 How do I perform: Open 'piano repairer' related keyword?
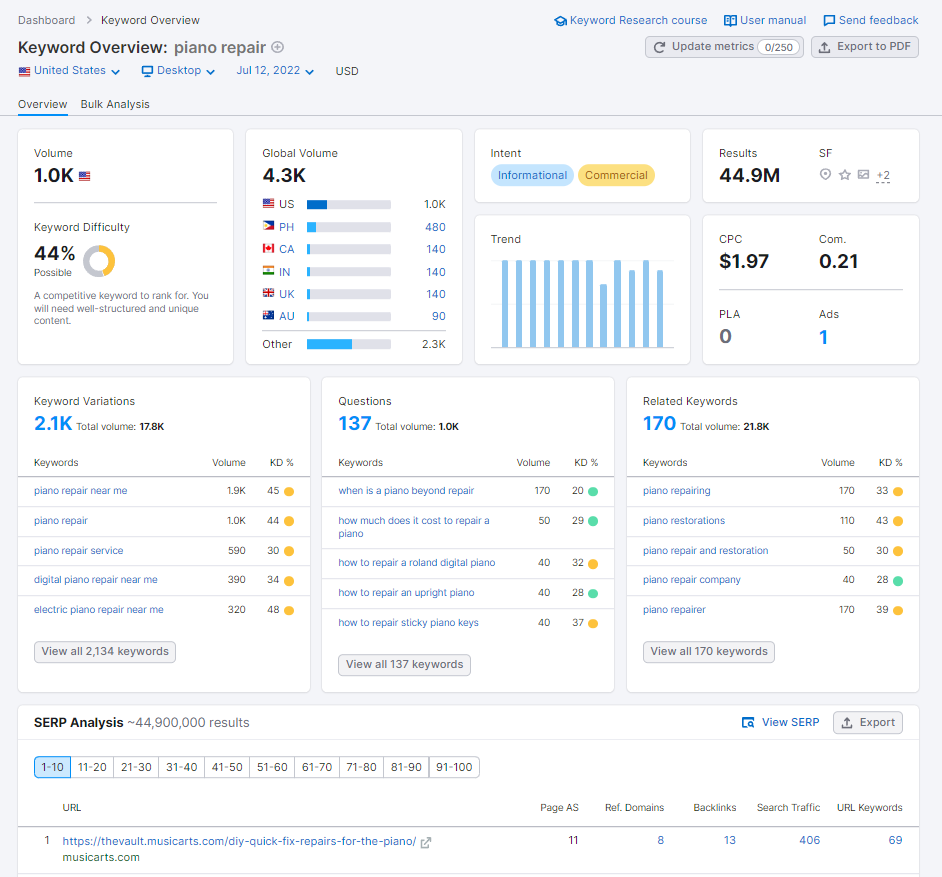(674, 610)
